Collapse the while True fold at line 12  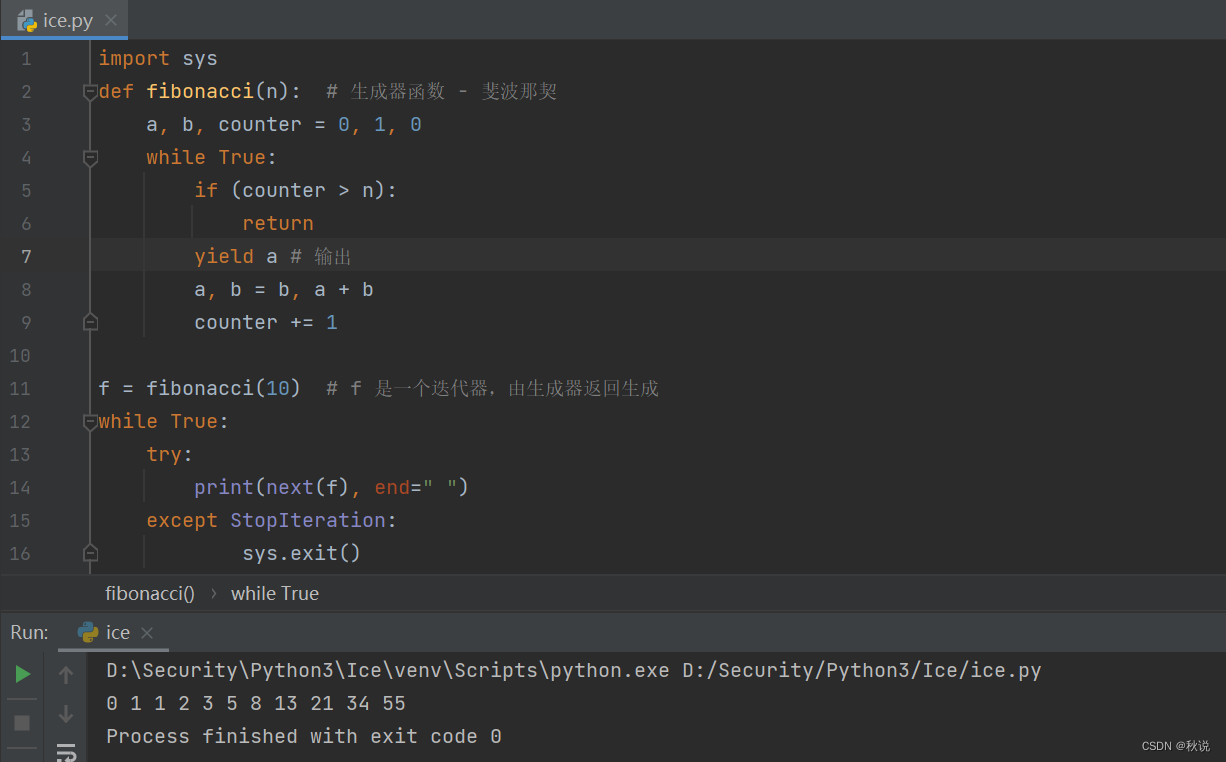[90, 422]
